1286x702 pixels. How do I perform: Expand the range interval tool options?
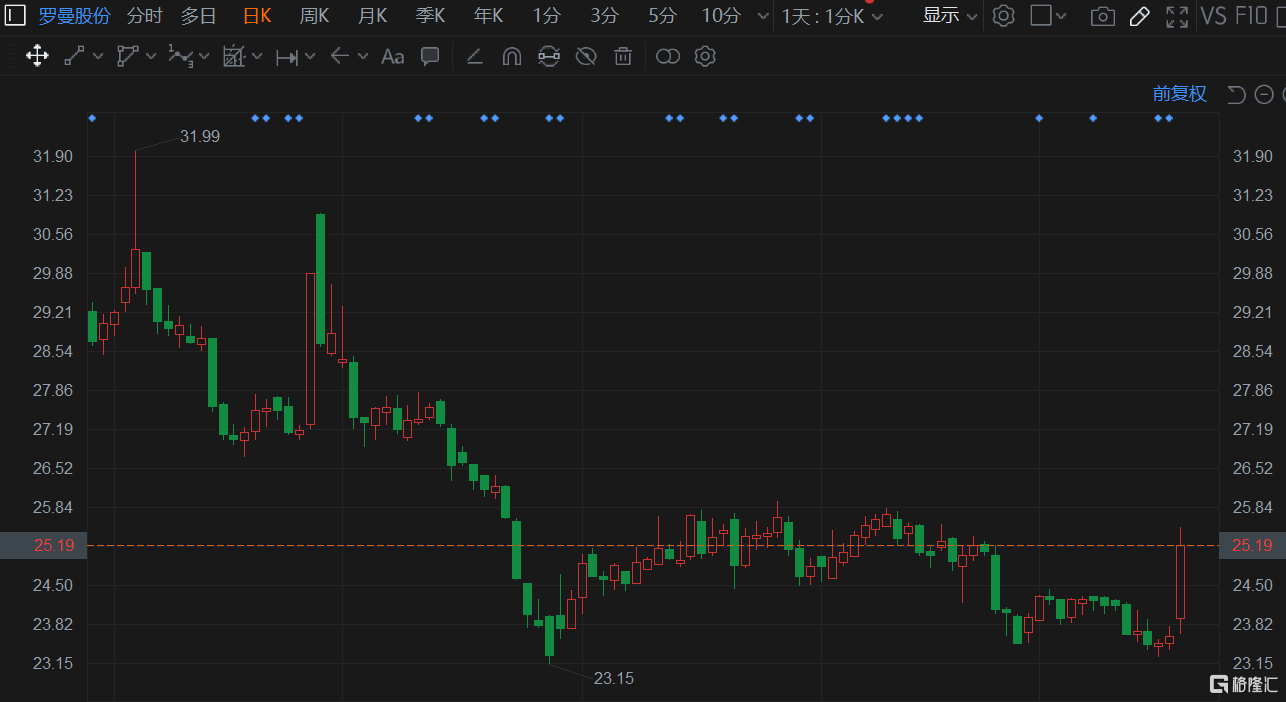[310, 57]
